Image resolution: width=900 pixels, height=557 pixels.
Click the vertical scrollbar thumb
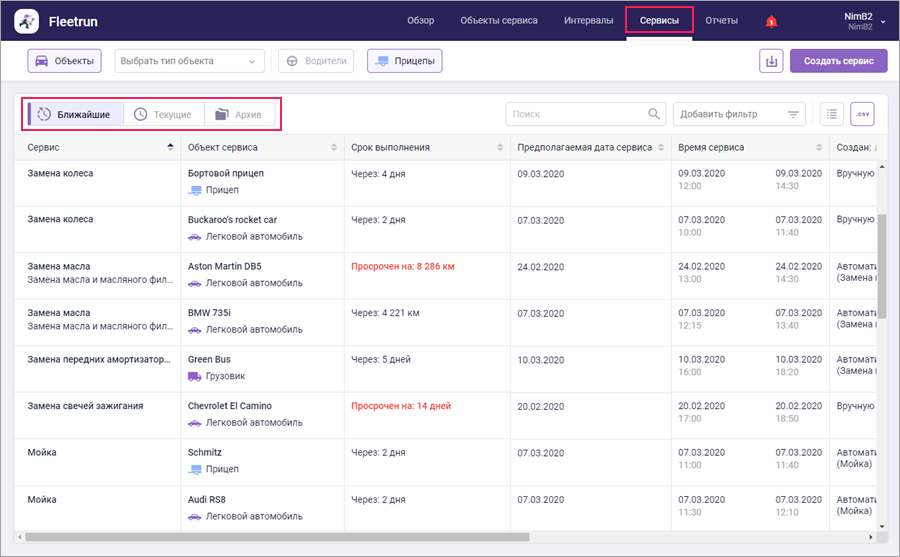click(882, 265)
